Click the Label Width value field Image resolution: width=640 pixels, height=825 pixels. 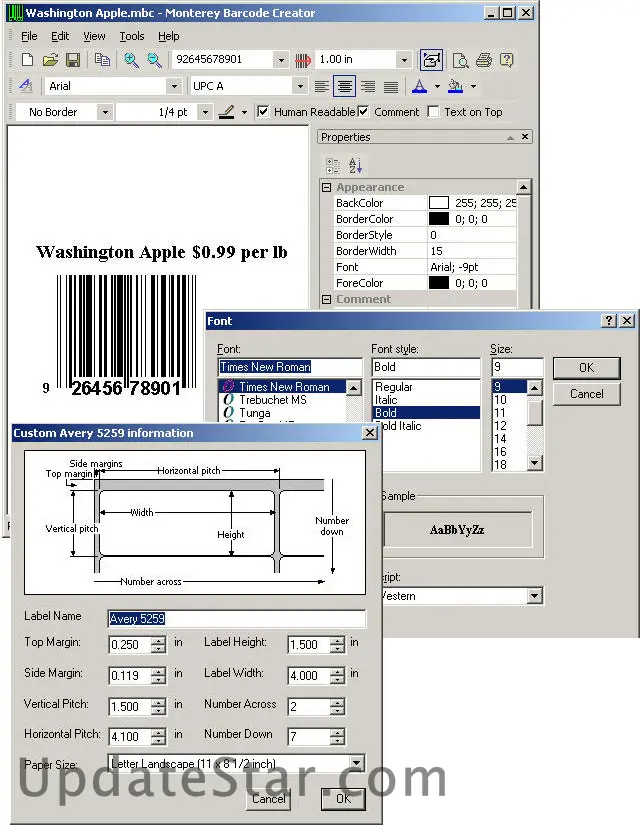309,676
